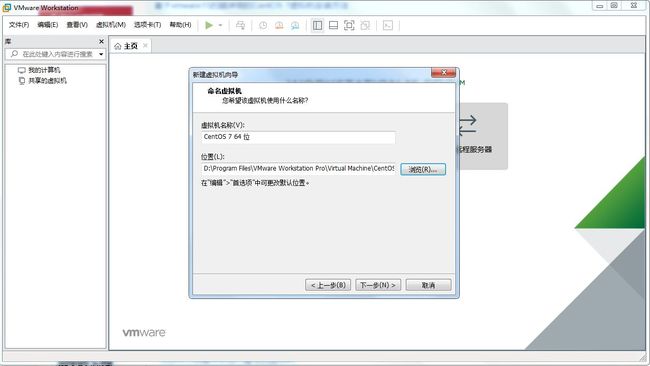Click the 虚拟机名称 field with CentOS 7 64 位

[x=298, y=137]
